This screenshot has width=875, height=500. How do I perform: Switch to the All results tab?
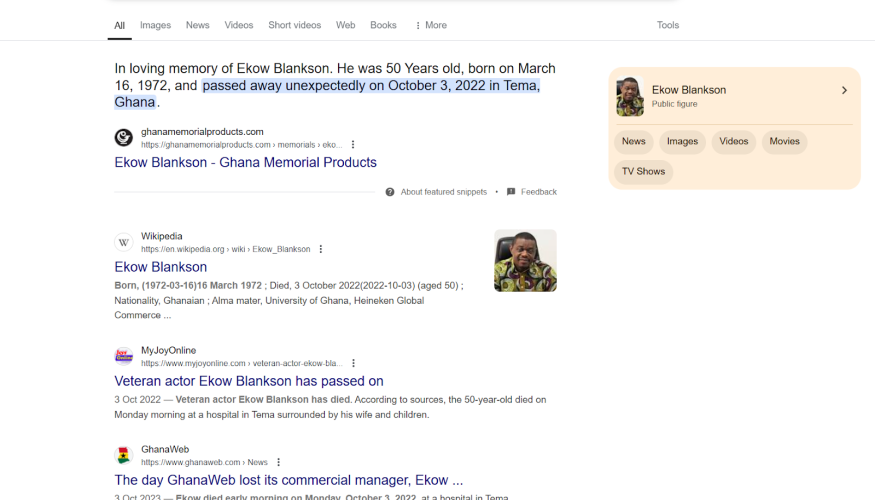(x=119, y=26)
